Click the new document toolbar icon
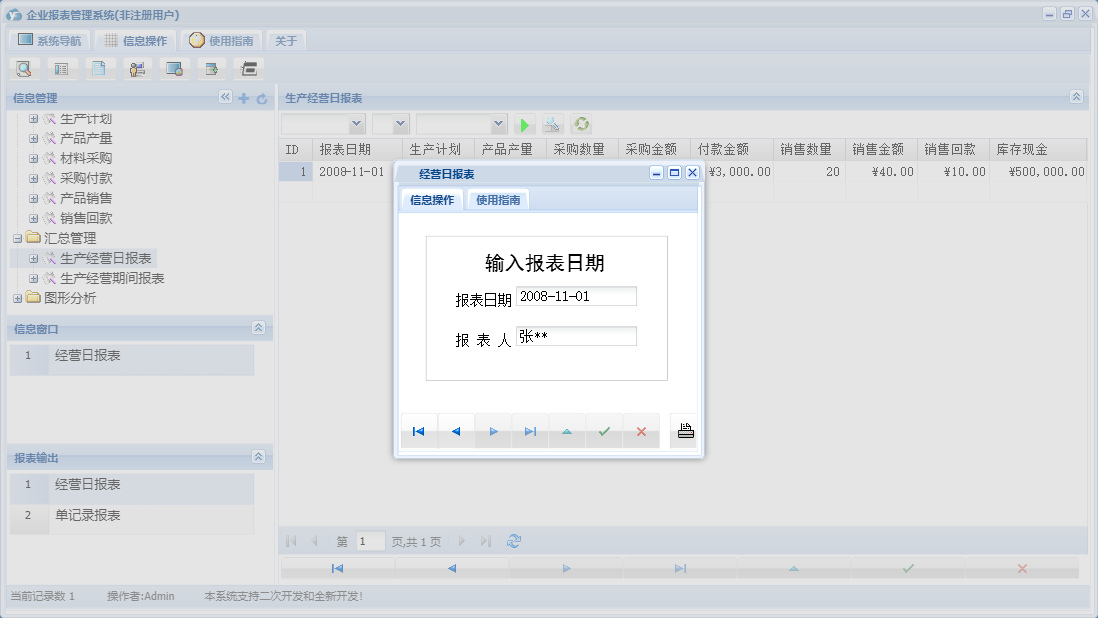This screenshot has height=618, width=1098. point(98,68)
